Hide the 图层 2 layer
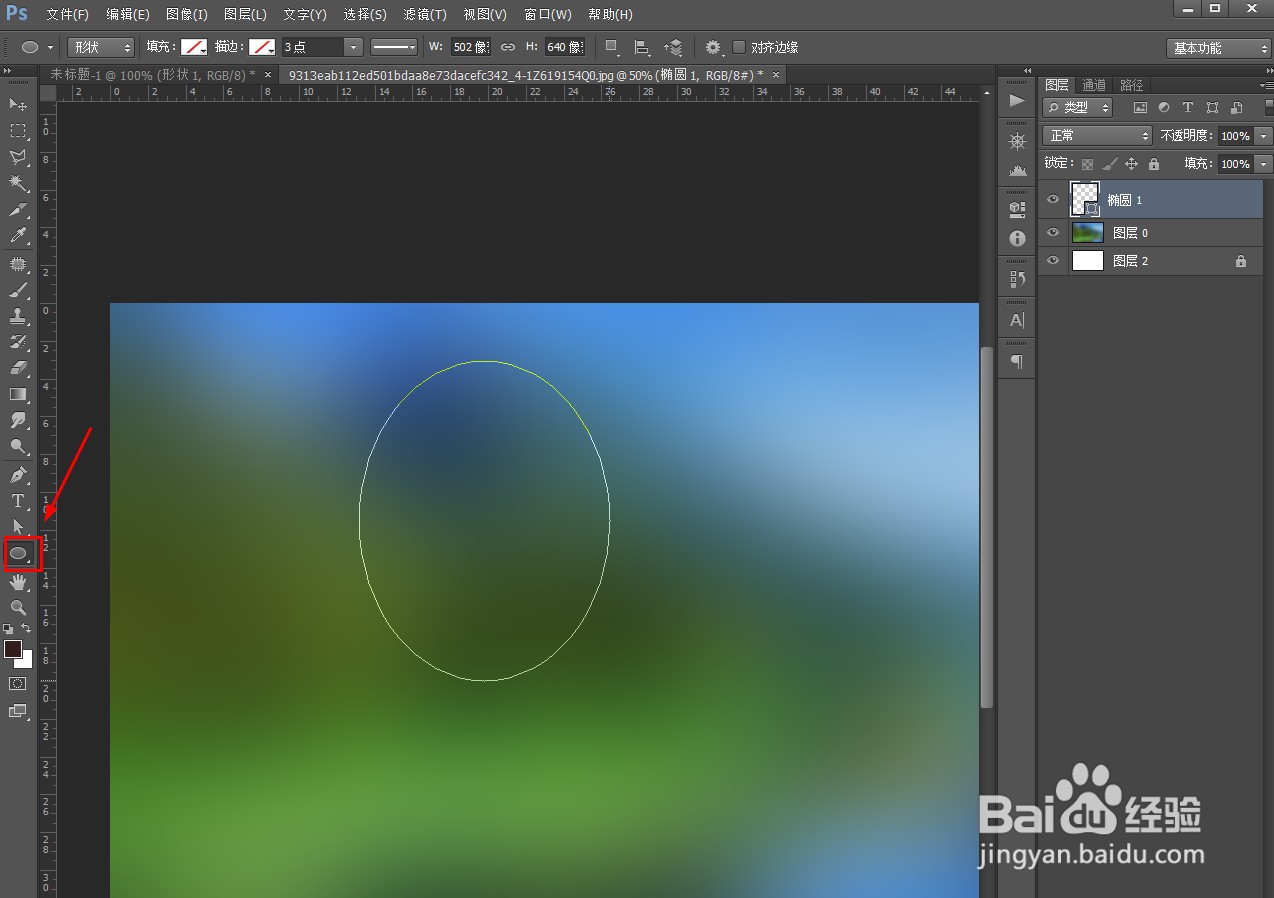Screen dimensions: 1274x898 pos(1052,260)
